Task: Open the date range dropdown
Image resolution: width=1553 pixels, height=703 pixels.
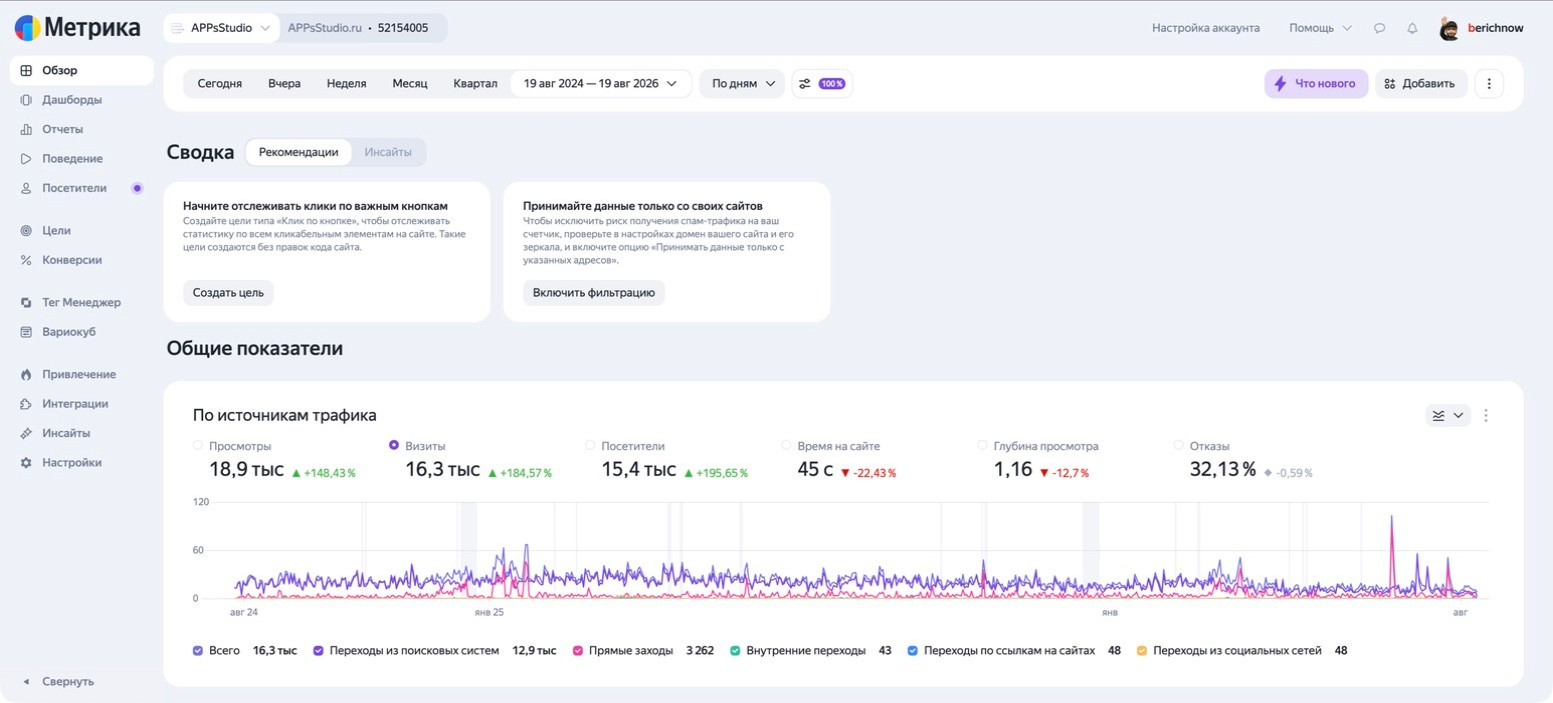Action: 600,84
